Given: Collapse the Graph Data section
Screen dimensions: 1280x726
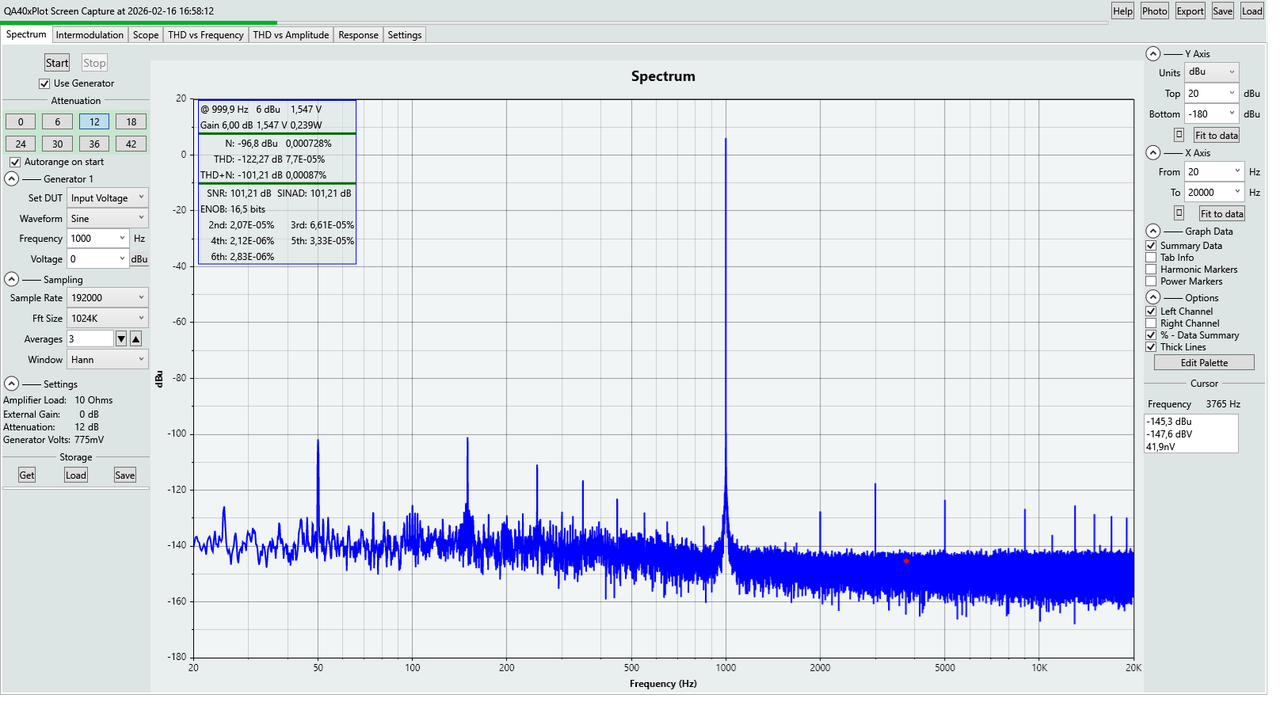Looking at the screenshot, I should click(x=1152, y=231).
